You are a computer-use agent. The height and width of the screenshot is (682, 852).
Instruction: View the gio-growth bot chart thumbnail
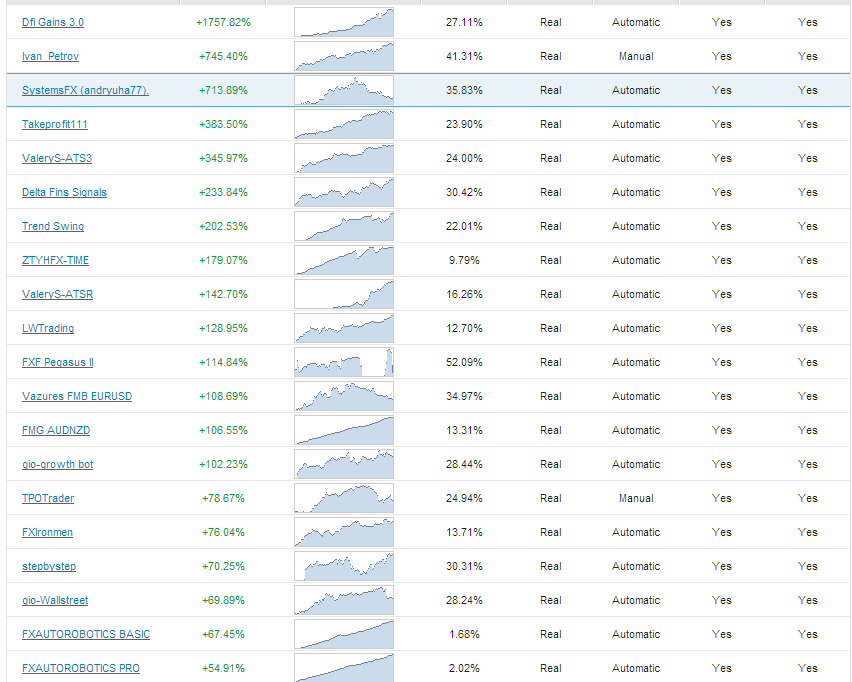pyautogui.click(x=344, y=464)
